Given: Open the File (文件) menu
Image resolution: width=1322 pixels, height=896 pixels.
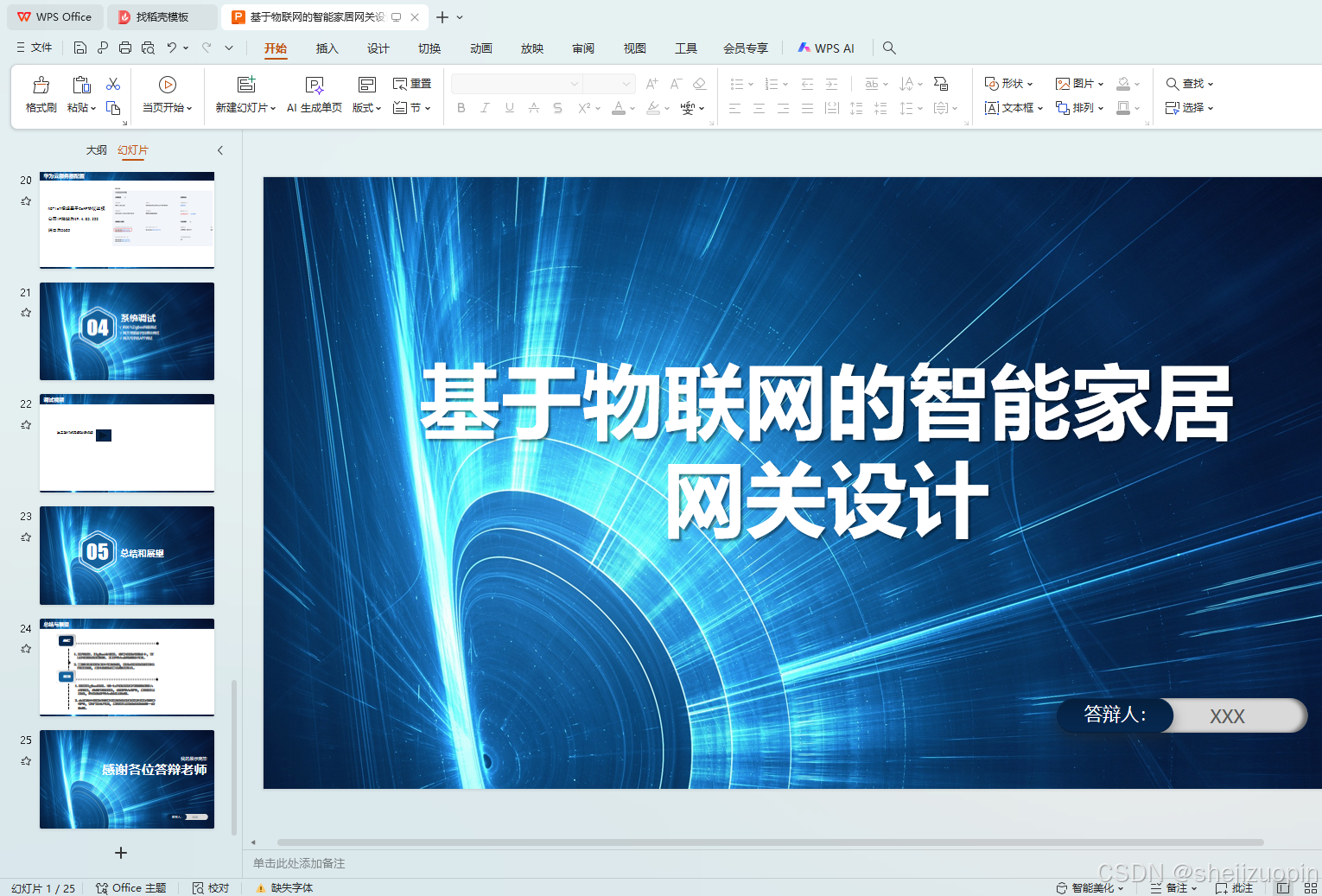Looking at the screenshot, I should [35, 48].
